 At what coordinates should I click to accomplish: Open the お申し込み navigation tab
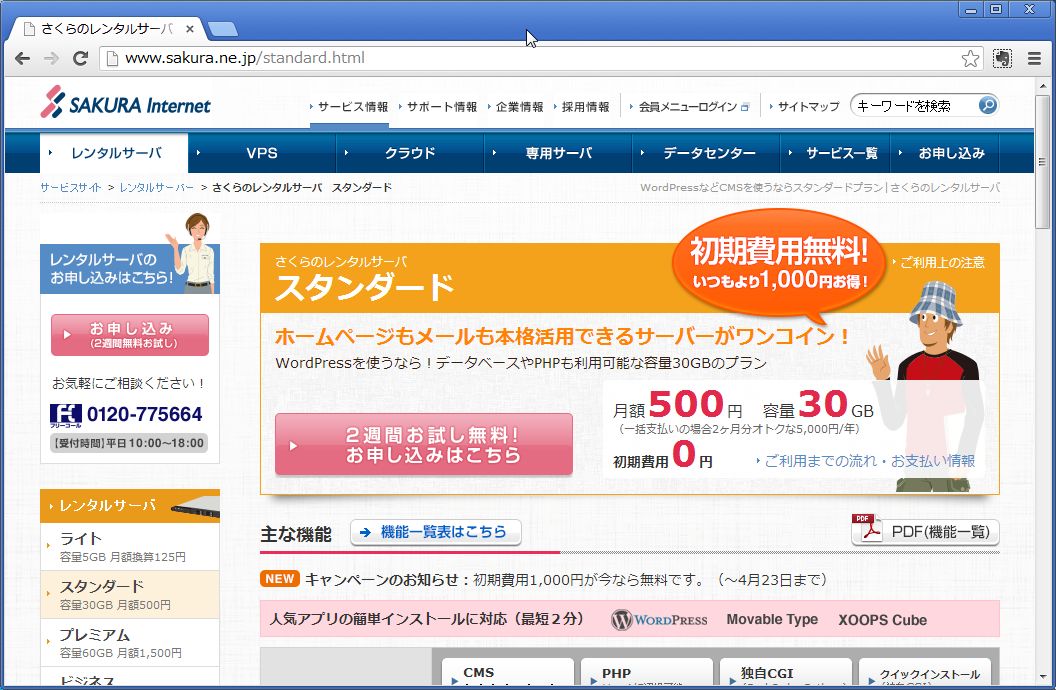(946, 153)
